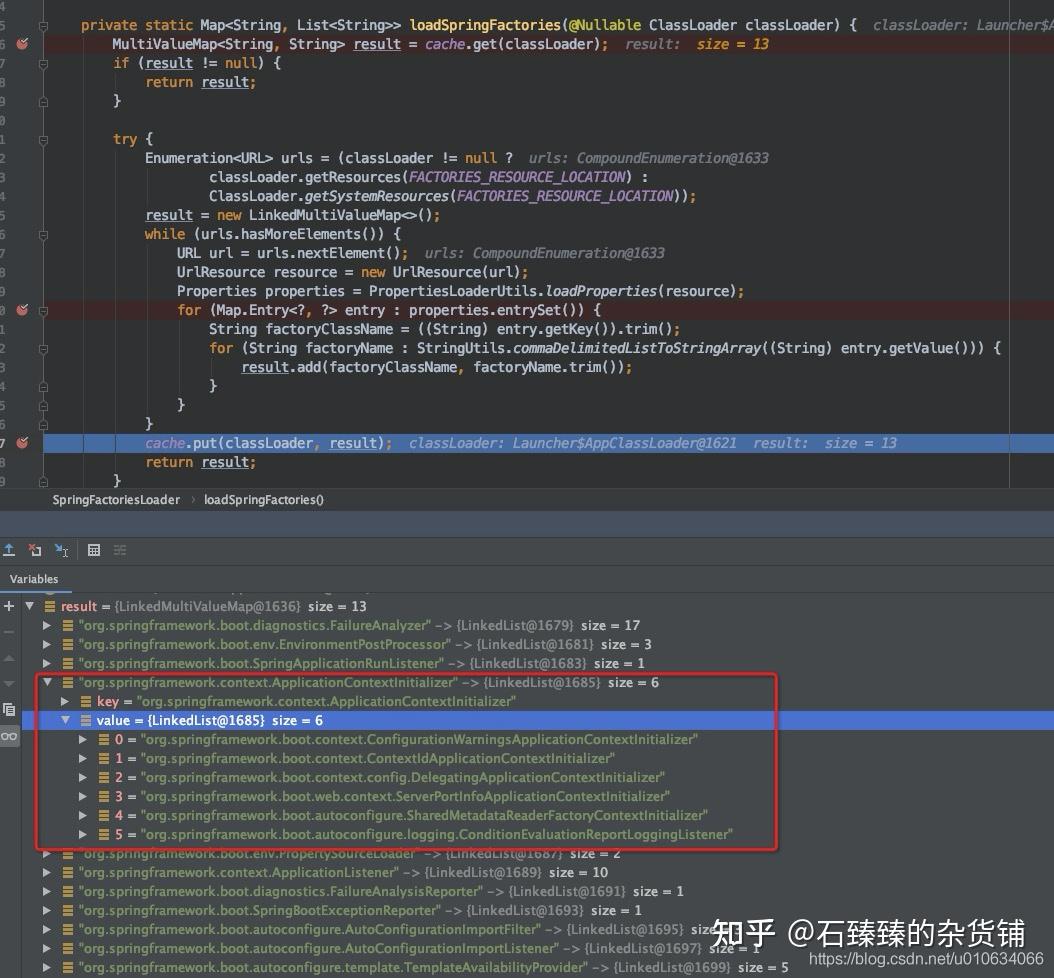
Task: Click the 'return result;' line after cache.put
Action: pyautogui.click(x=200, y=462)
